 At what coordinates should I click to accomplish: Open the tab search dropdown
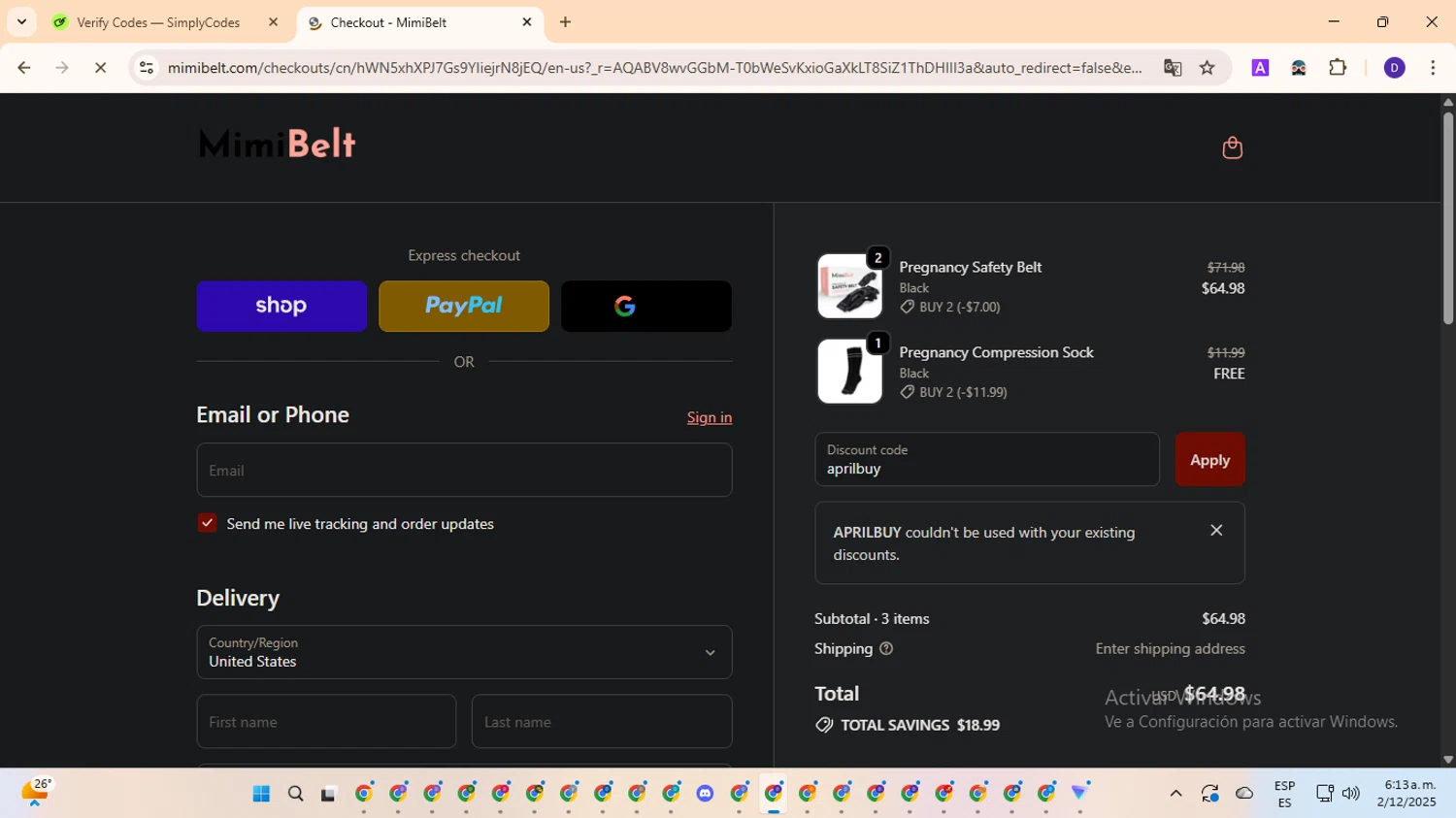point(21,22)
